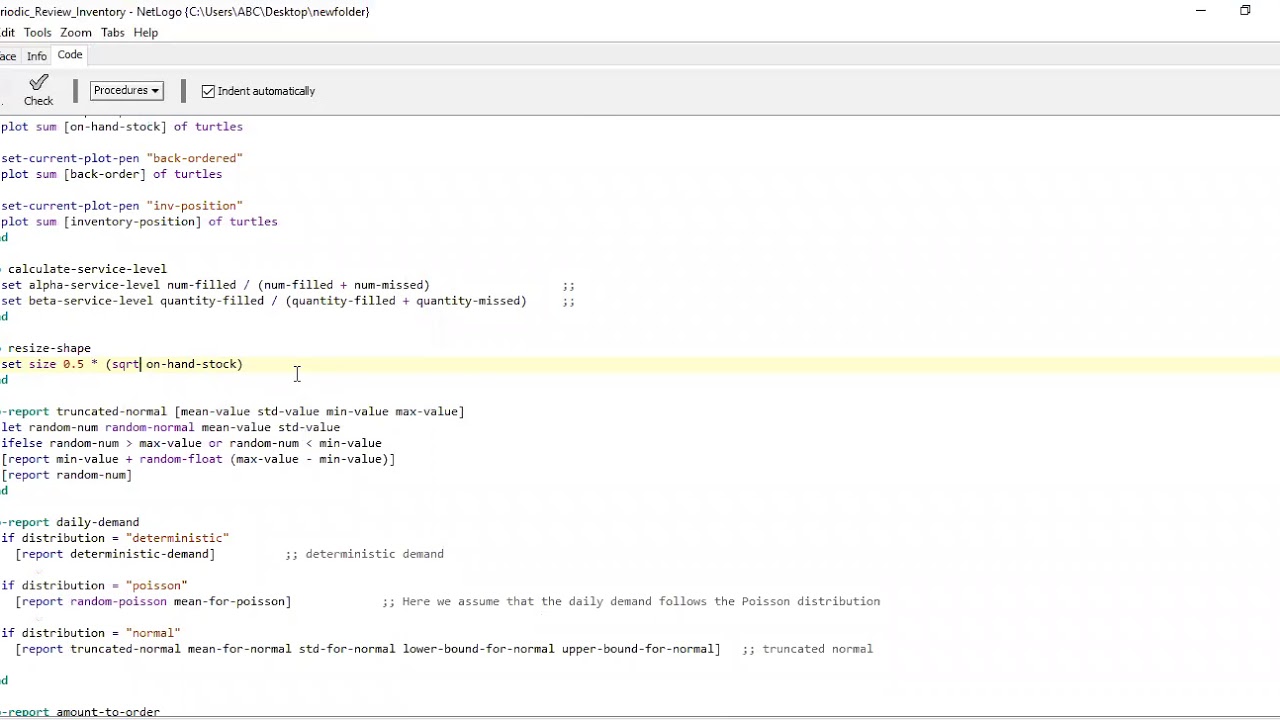The height and width of the screenshot is (720, 1280).
Task: Place cursor on 'set size 0.5 * (sqrt on-hand-stock)' line
Action: 122,364
